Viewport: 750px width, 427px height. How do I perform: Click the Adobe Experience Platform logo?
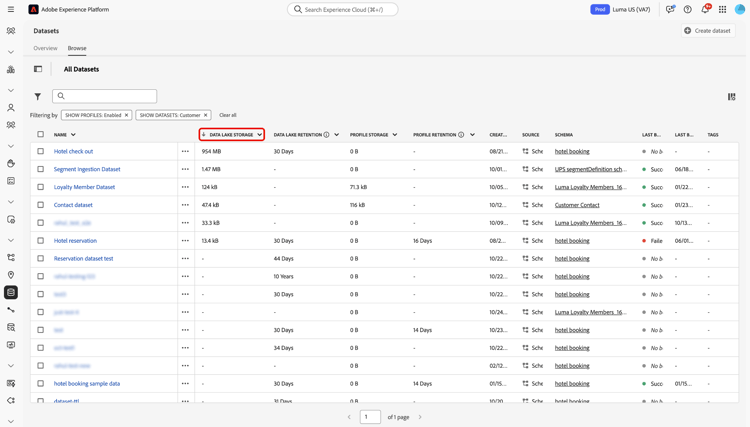pos(33,10)
